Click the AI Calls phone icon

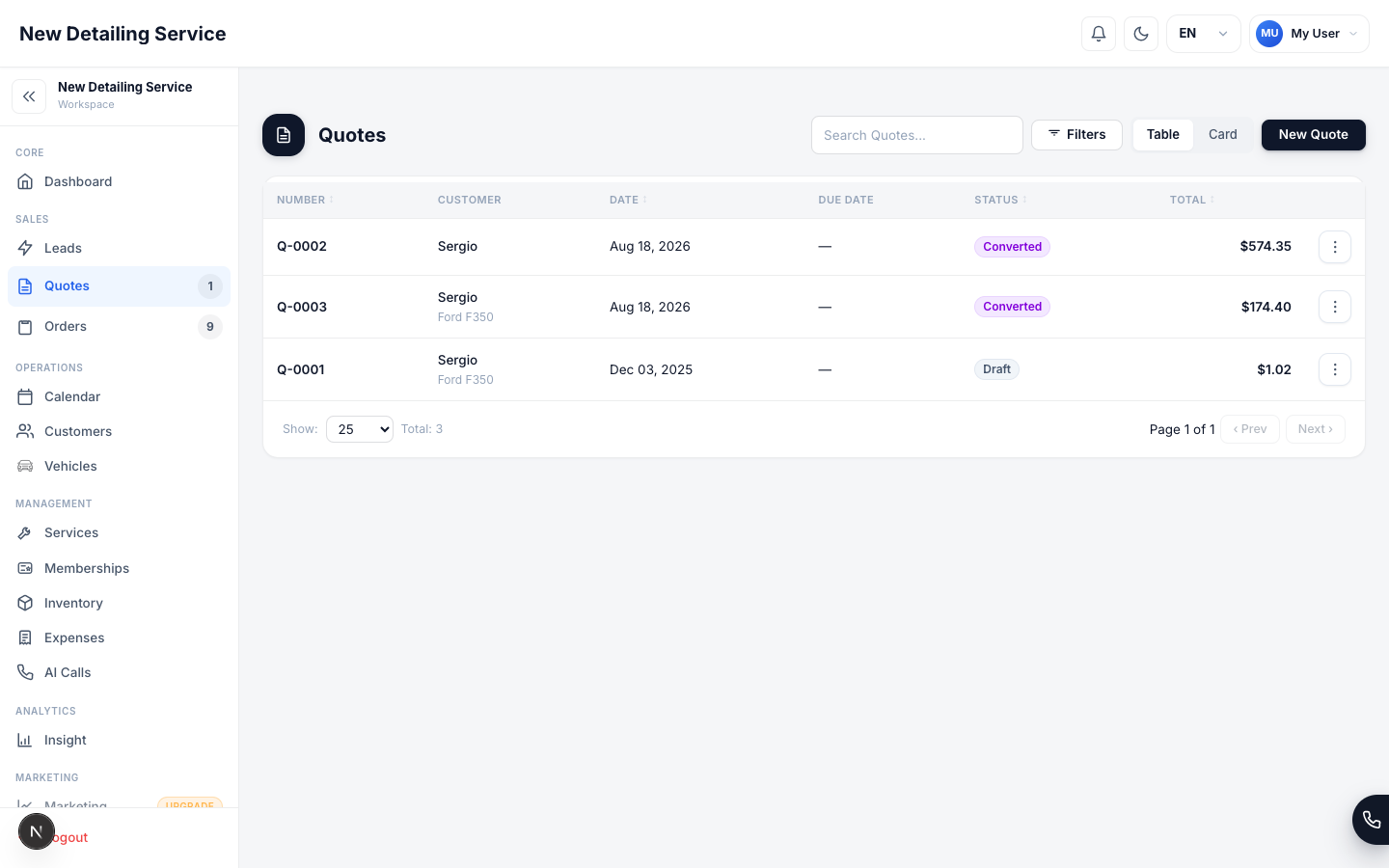(25, 672)
